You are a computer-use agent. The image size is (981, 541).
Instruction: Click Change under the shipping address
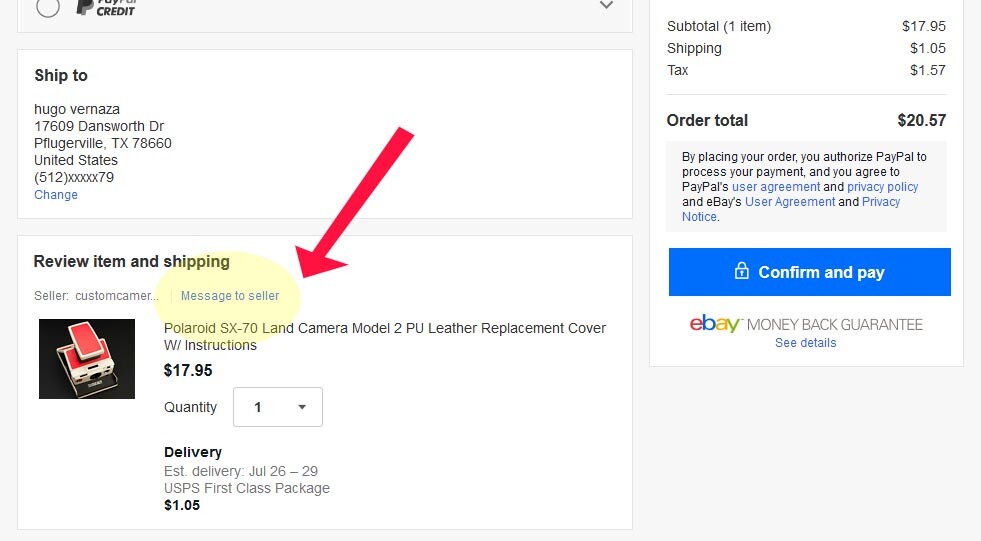click(56, 195)
